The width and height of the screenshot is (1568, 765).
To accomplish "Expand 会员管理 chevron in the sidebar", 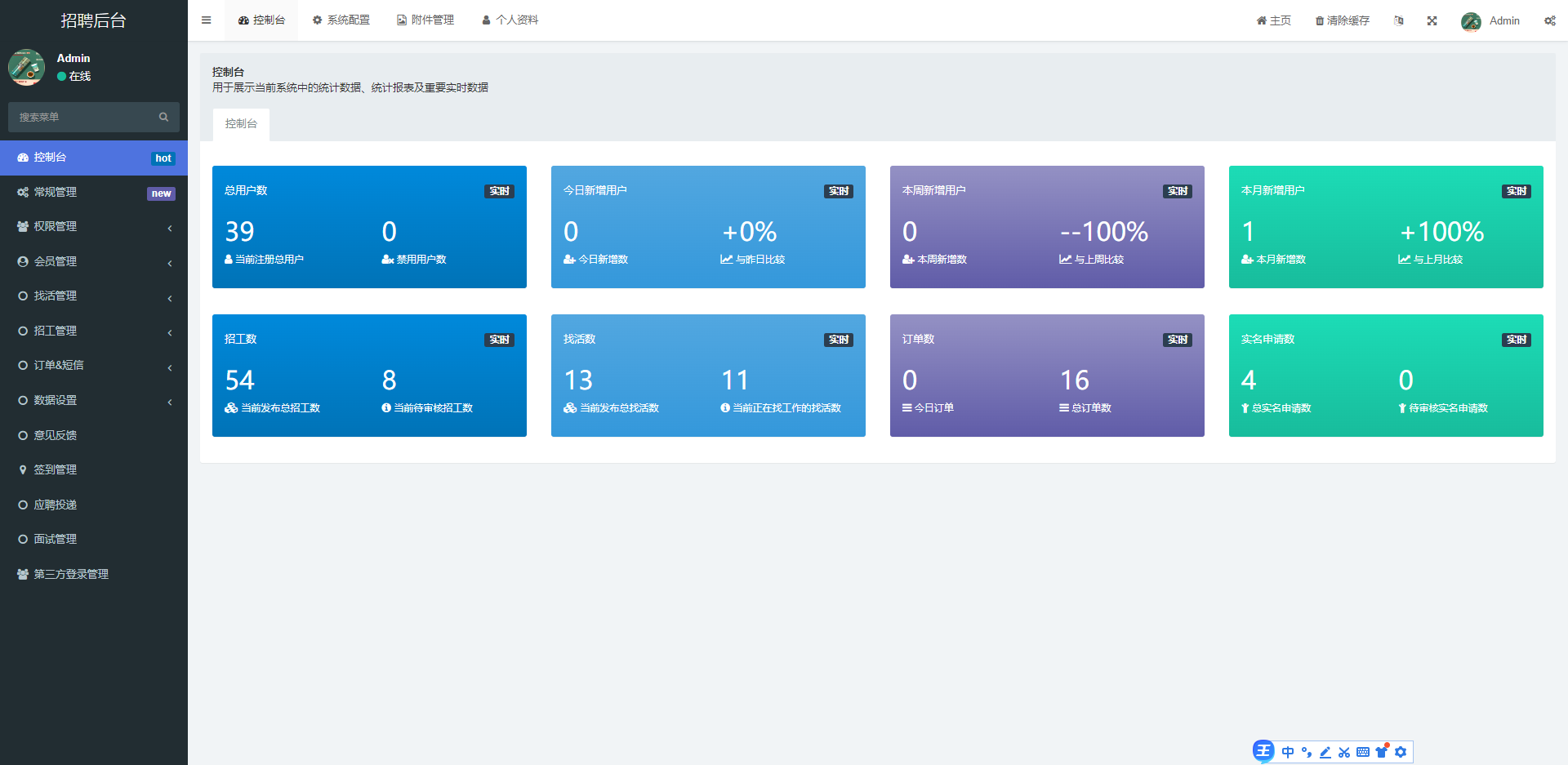I will coord(170,263).
